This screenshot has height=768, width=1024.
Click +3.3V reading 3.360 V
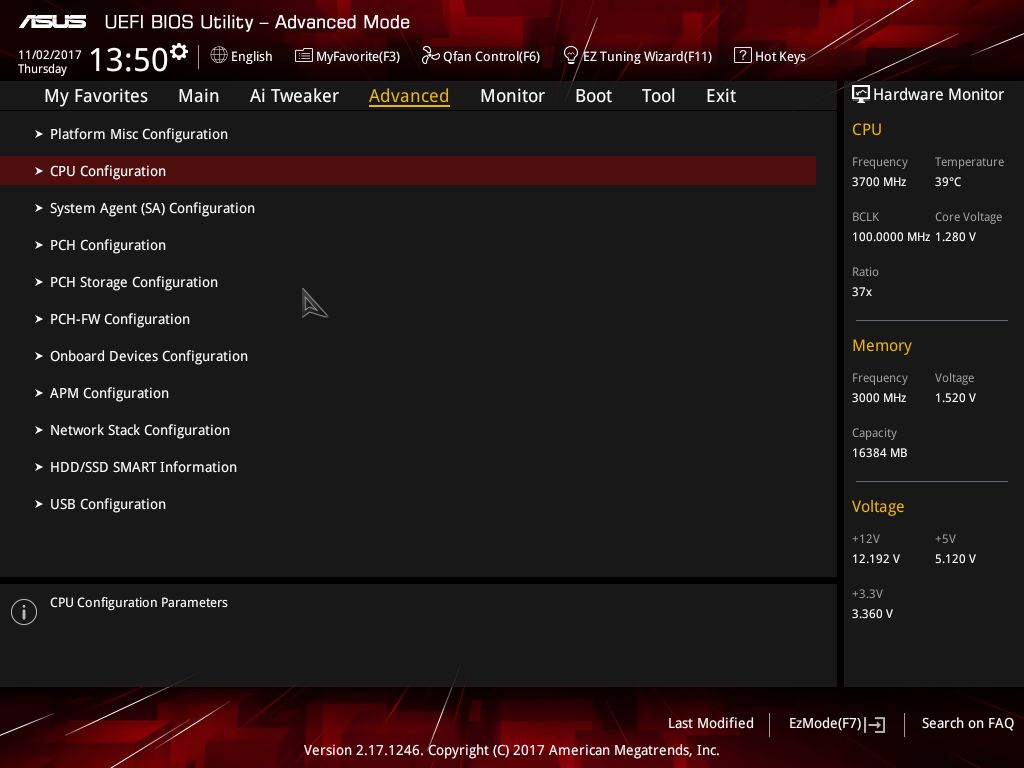872,614
